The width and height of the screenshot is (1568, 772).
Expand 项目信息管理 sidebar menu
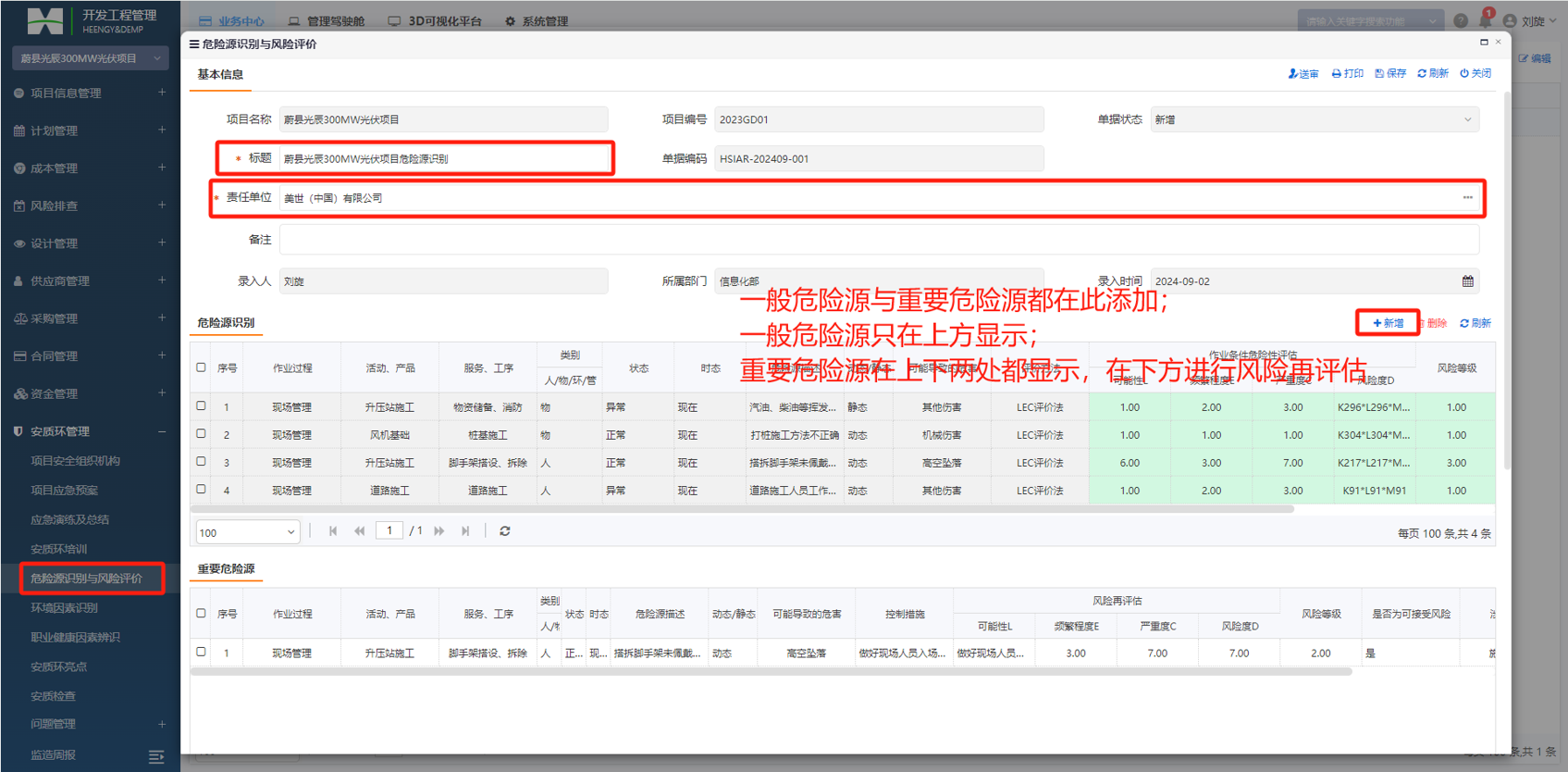[90, 93]
